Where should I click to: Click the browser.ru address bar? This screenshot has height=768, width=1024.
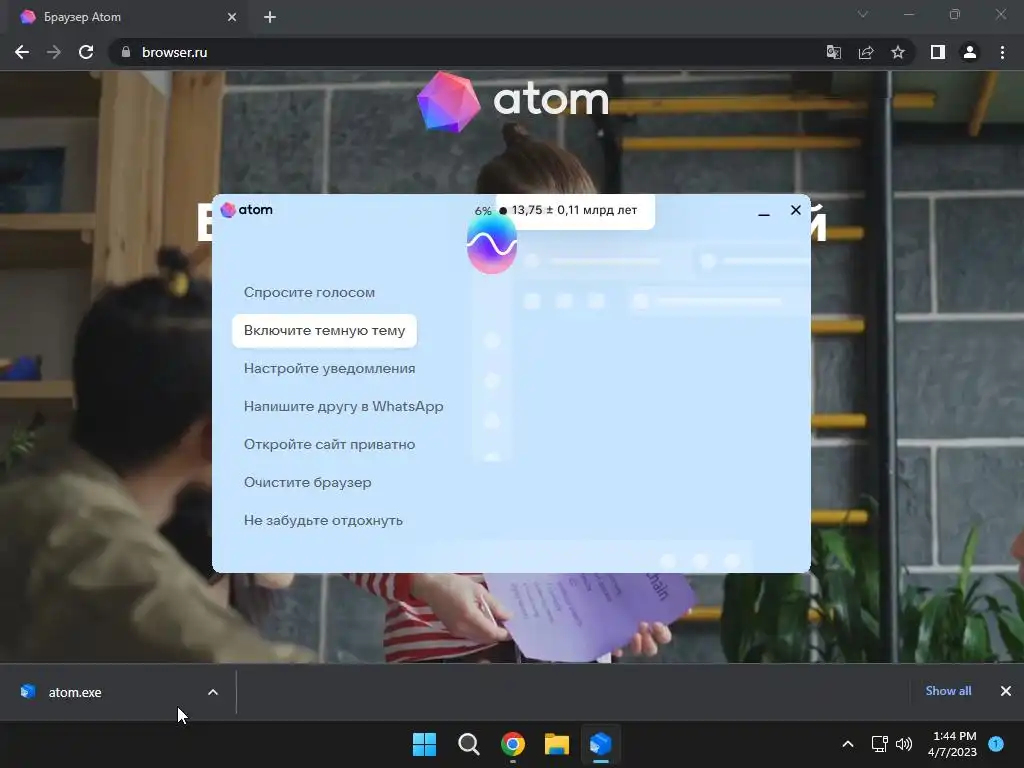click(x=464, y=52)
